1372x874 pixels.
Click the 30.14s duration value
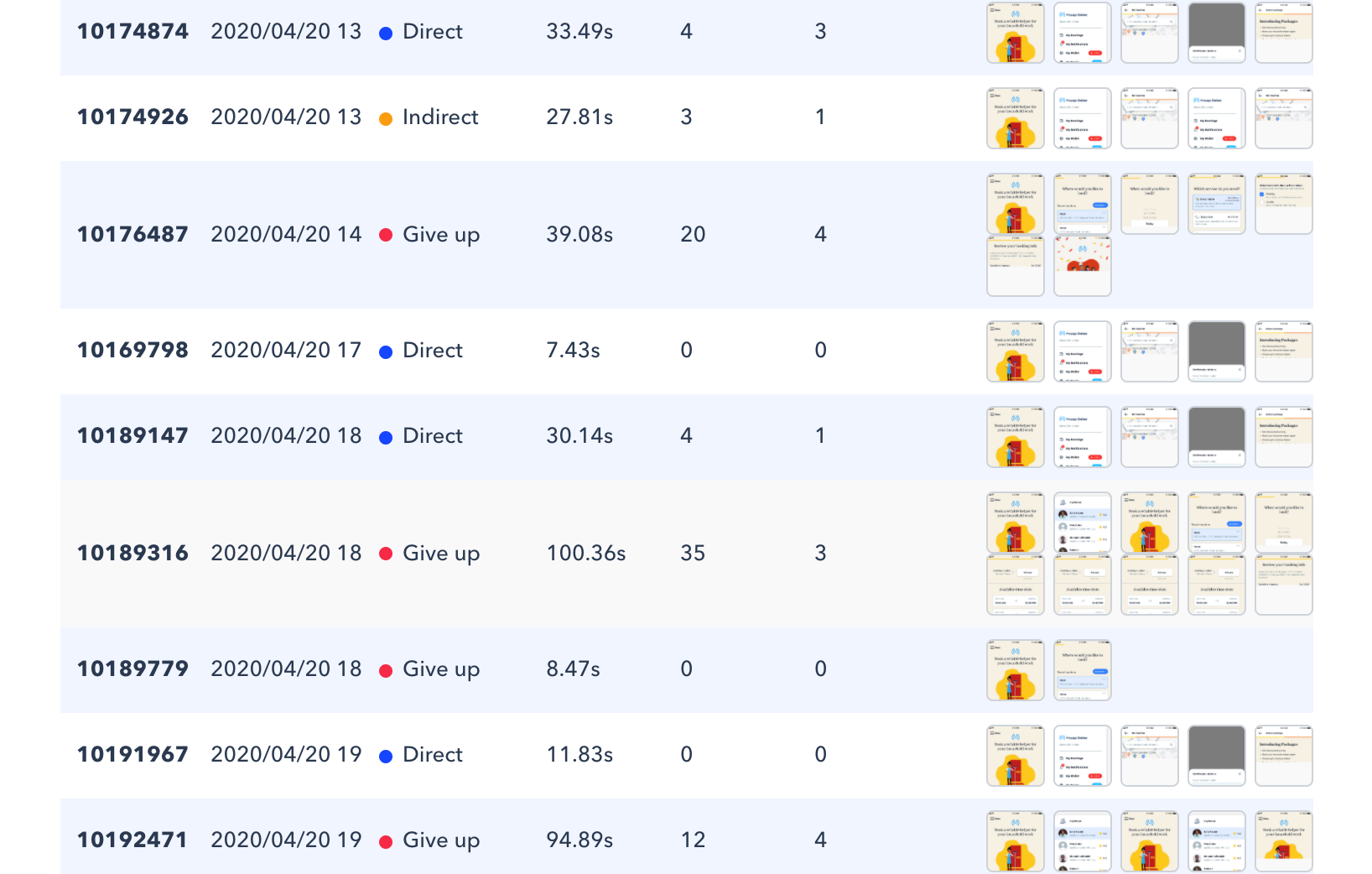coord(579,436)
